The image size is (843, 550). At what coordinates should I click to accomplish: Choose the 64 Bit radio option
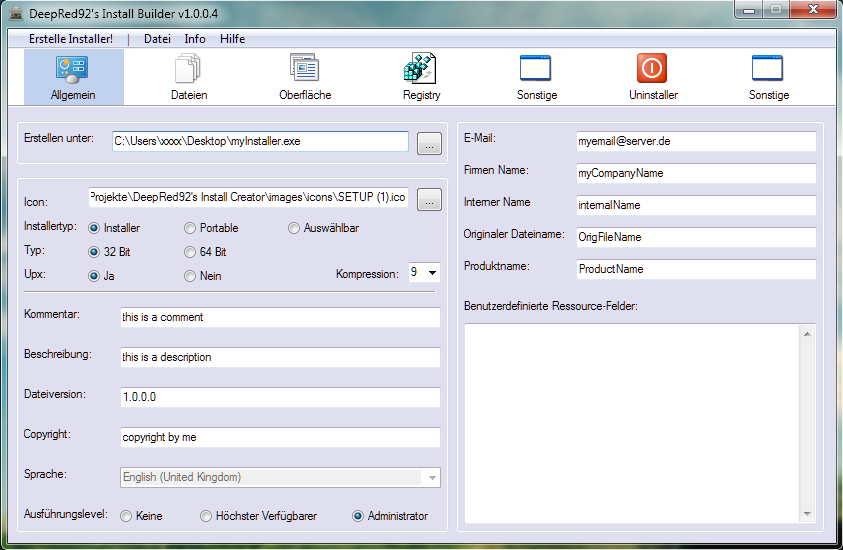[x=190, y=252]
